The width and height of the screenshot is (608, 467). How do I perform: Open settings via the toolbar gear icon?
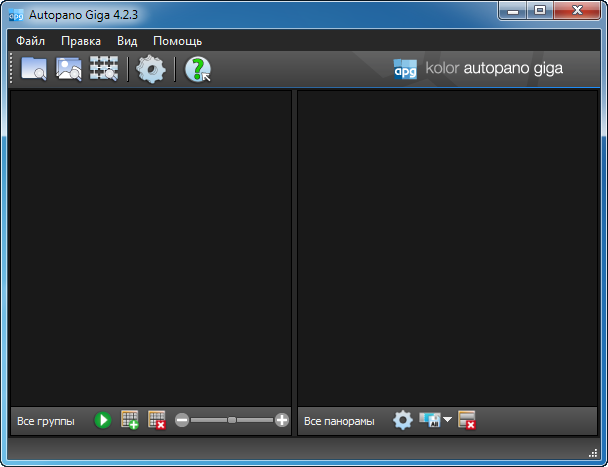pyautogui.click(x=151, y=69)
